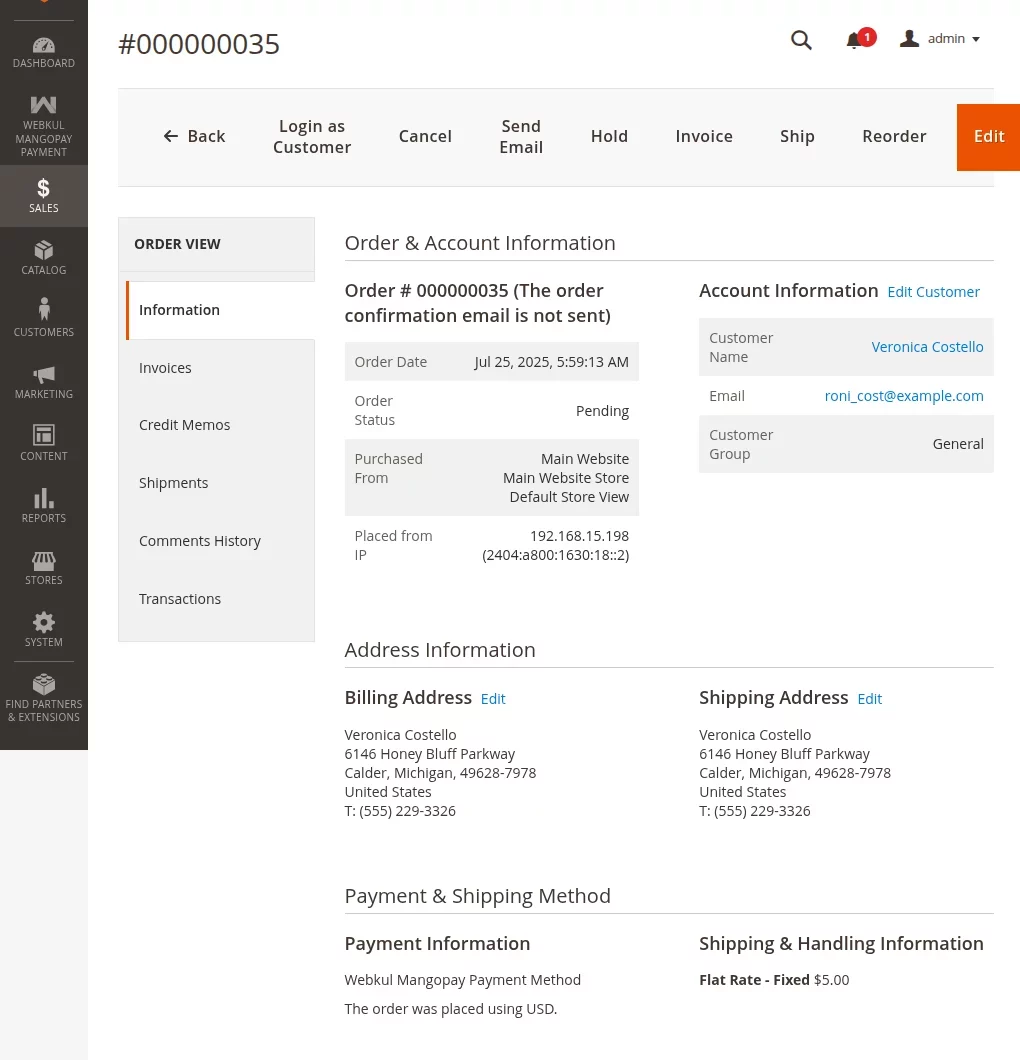Image resolution: width=1020 pixels, height=1060 pixels.
Task: Select the Sales icon in the sidebar
Action: [x=43, y=195]
